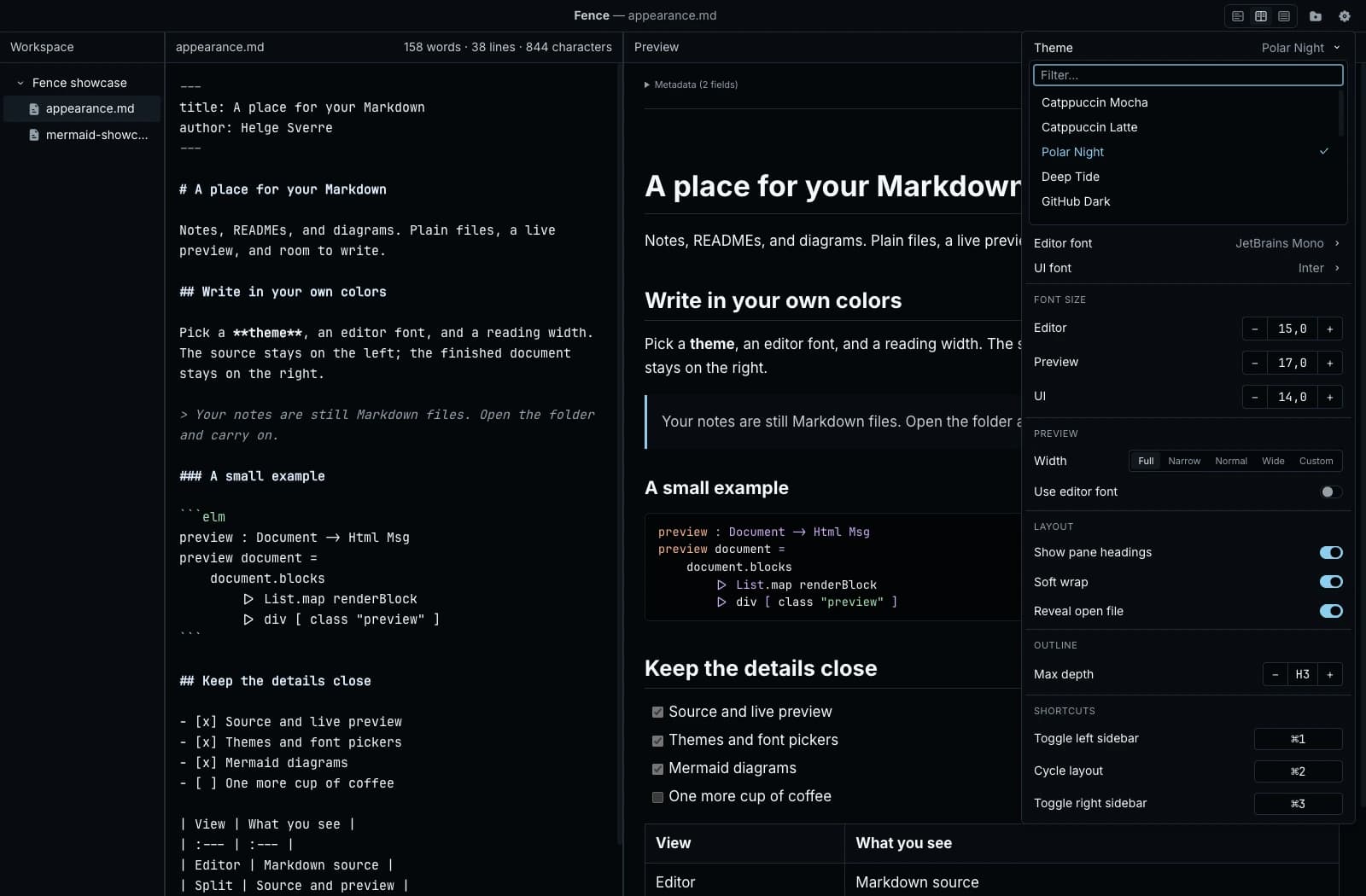Increase Preview font size with plus

(x=1329, y=363)
